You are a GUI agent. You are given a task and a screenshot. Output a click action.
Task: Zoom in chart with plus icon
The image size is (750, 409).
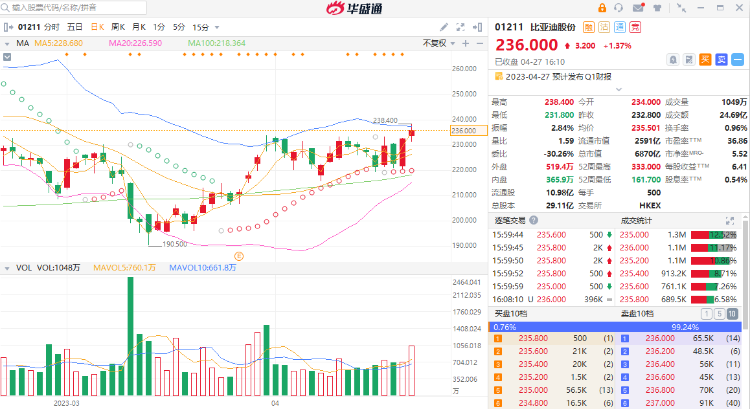465,44
